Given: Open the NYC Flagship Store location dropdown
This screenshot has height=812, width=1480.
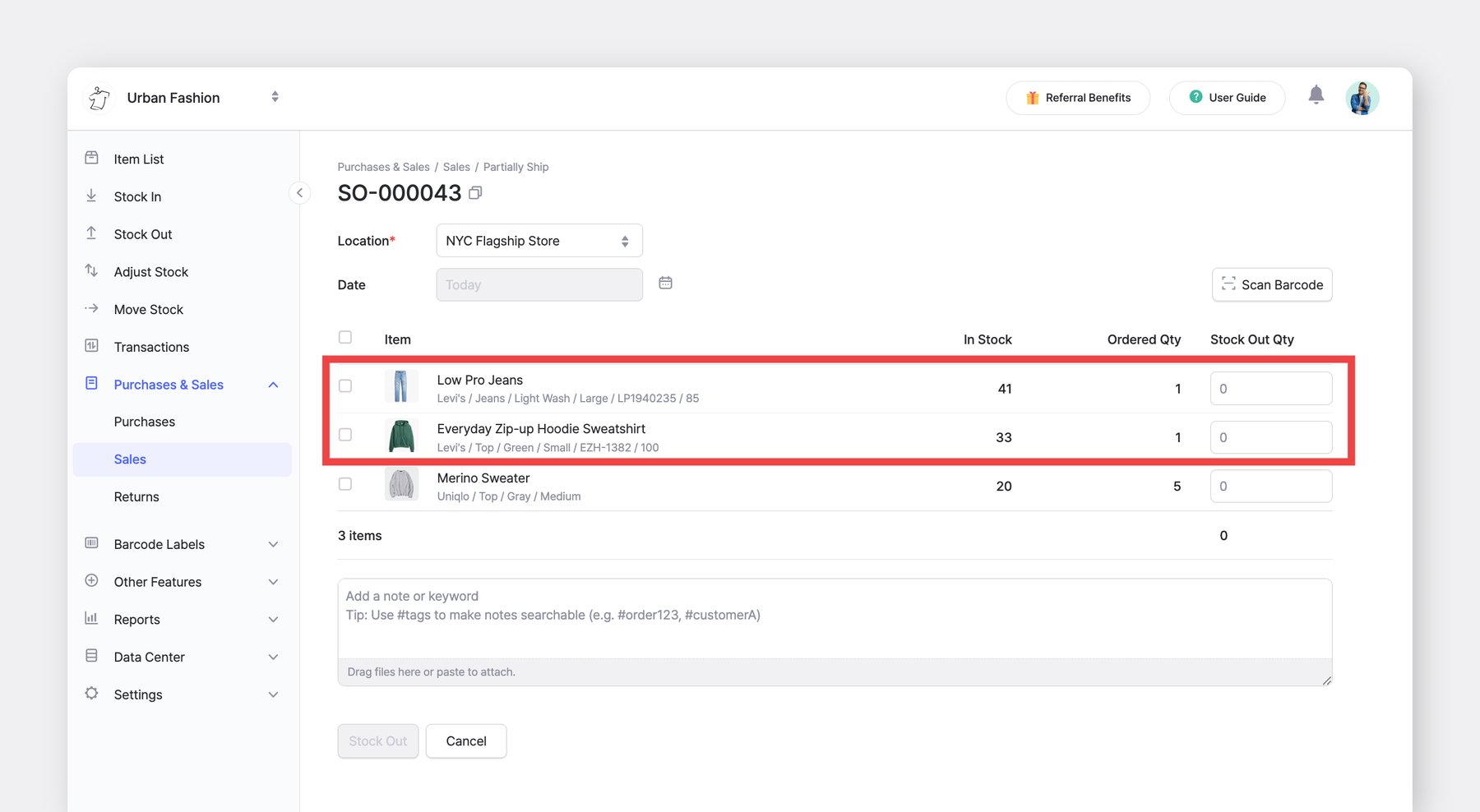Looking at the screenshot, I should coord(539,241).
